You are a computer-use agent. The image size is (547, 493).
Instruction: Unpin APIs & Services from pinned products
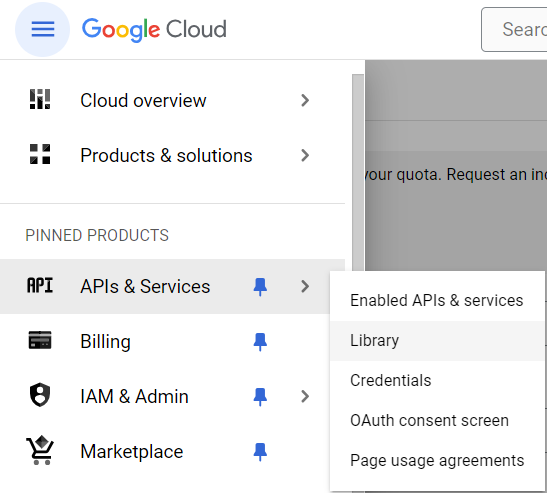point(260,287)
